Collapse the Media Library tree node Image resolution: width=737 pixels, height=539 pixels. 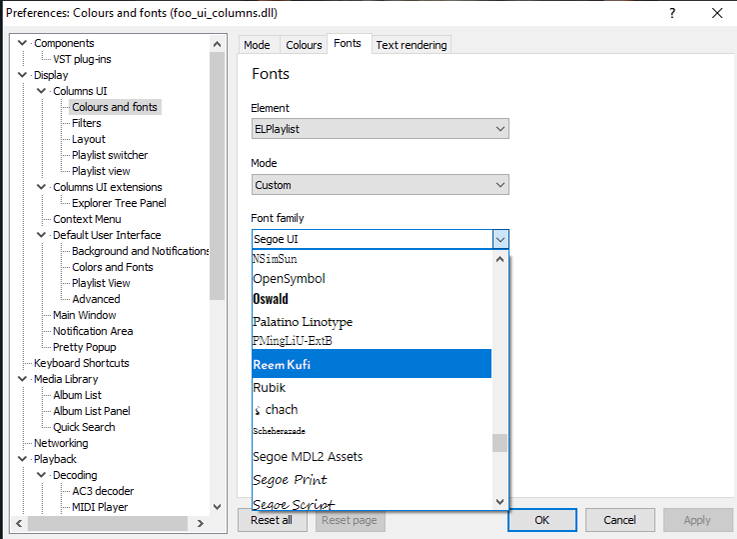click(x=23, y=379)
